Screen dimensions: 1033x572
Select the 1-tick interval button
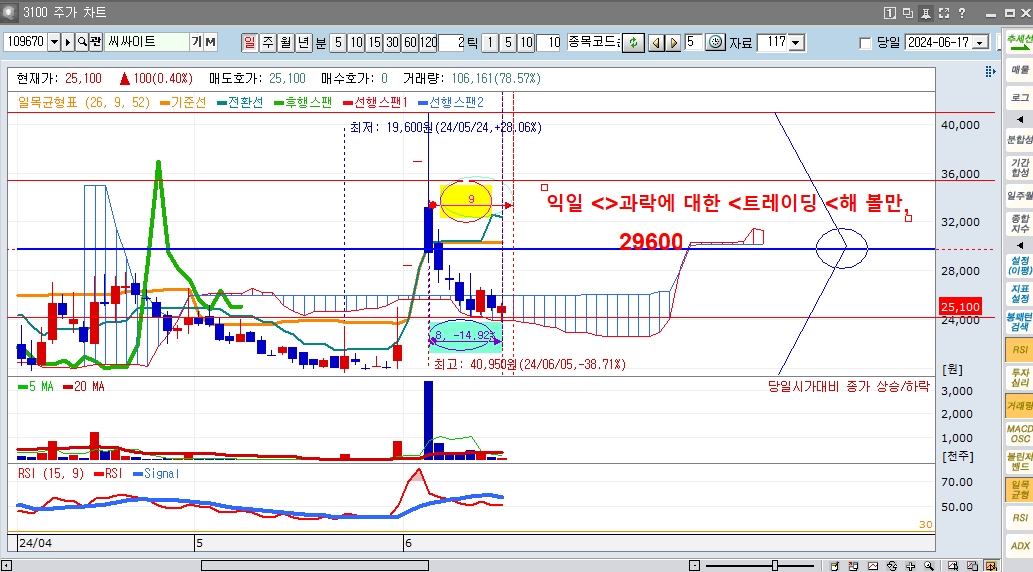[x=490, y=43]
